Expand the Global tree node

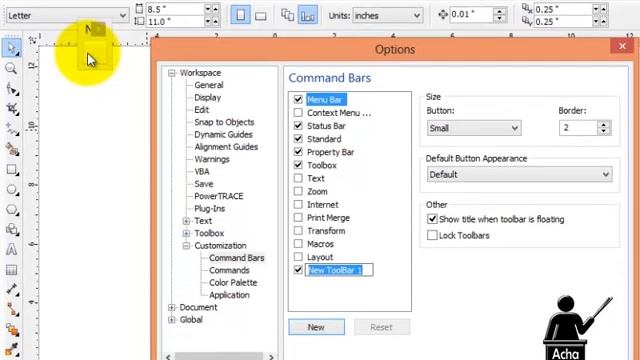click(x=172, y=320)
